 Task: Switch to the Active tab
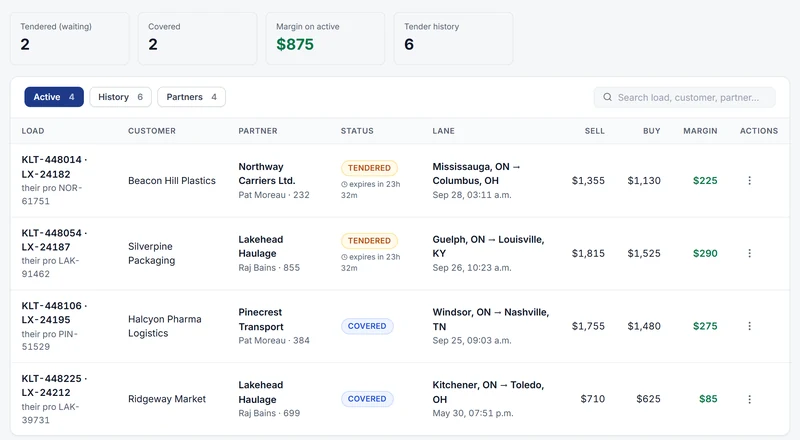[x=54, y=97]
